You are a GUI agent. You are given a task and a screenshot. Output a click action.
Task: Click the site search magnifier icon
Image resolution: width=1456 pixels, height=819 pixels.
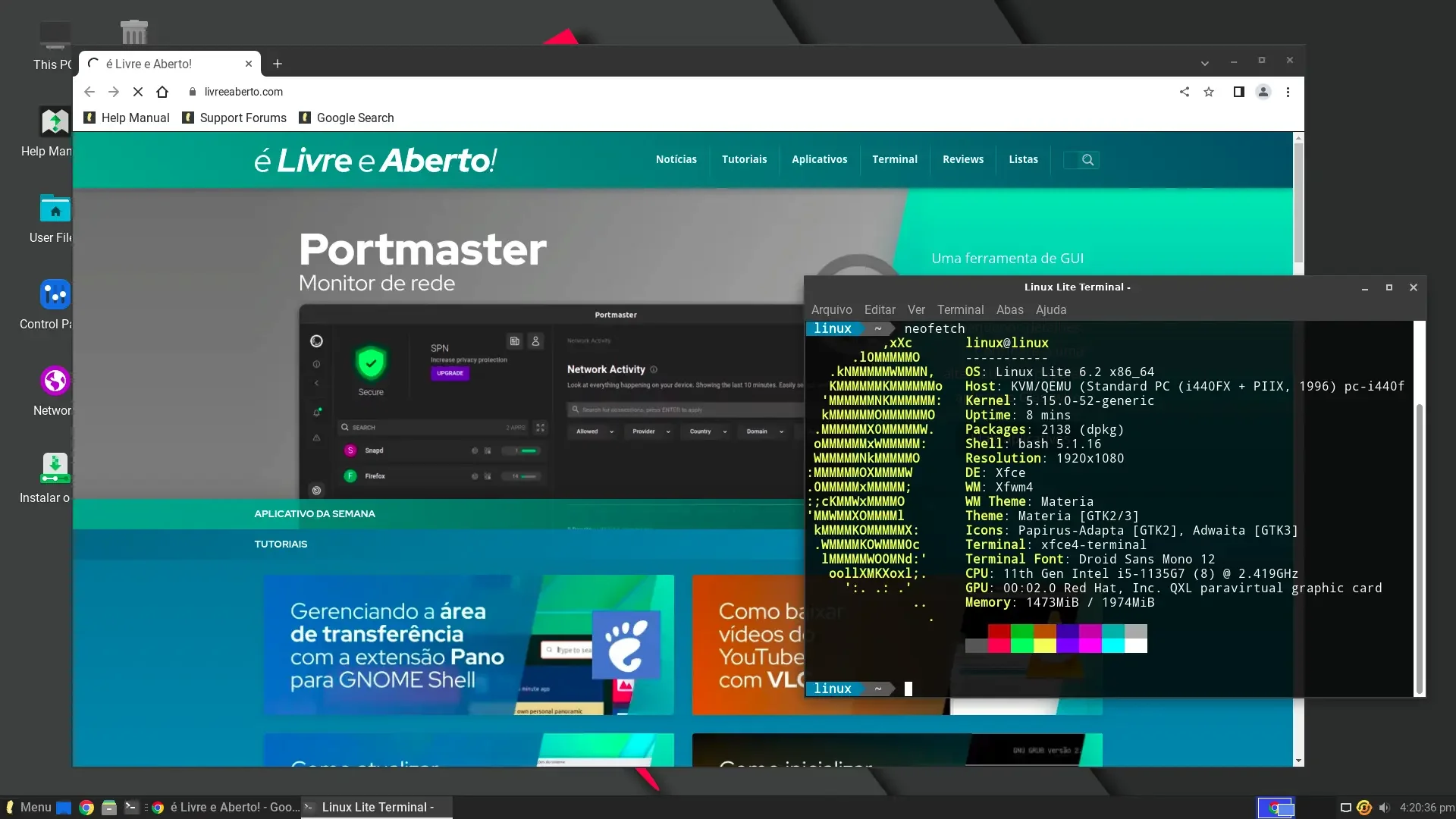click(1087, 160)
